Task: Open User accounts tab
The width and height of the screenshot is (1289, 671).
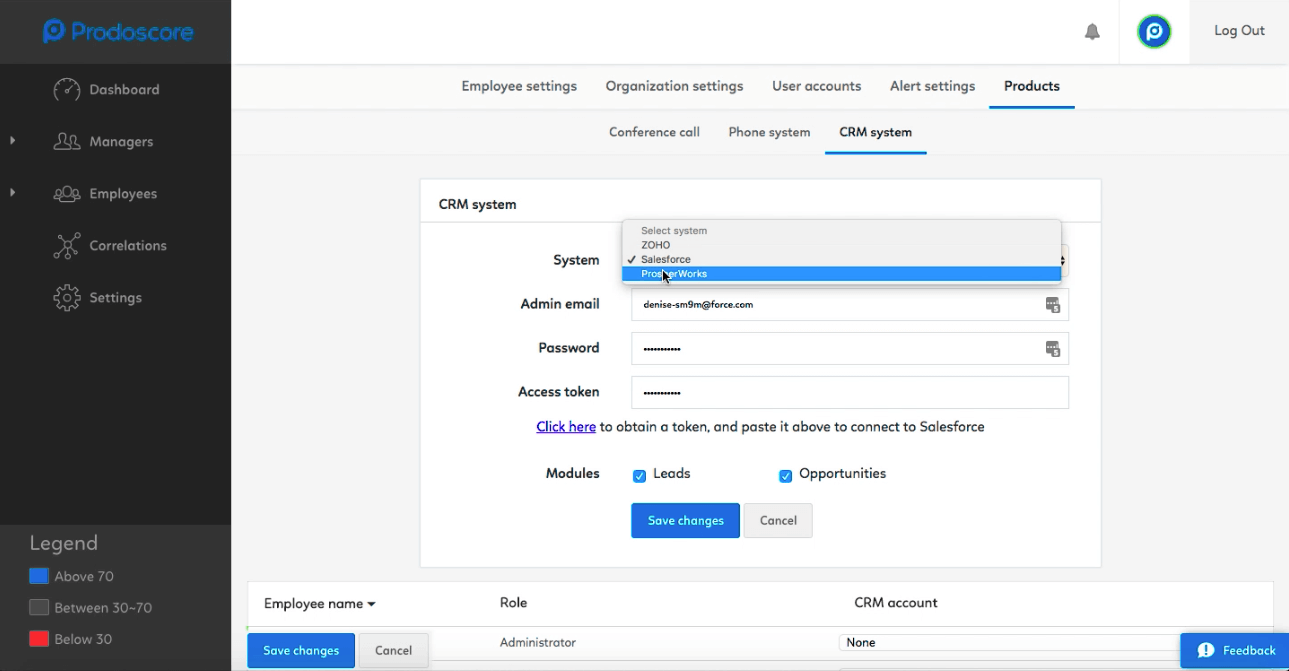Action: coord(816,87)
